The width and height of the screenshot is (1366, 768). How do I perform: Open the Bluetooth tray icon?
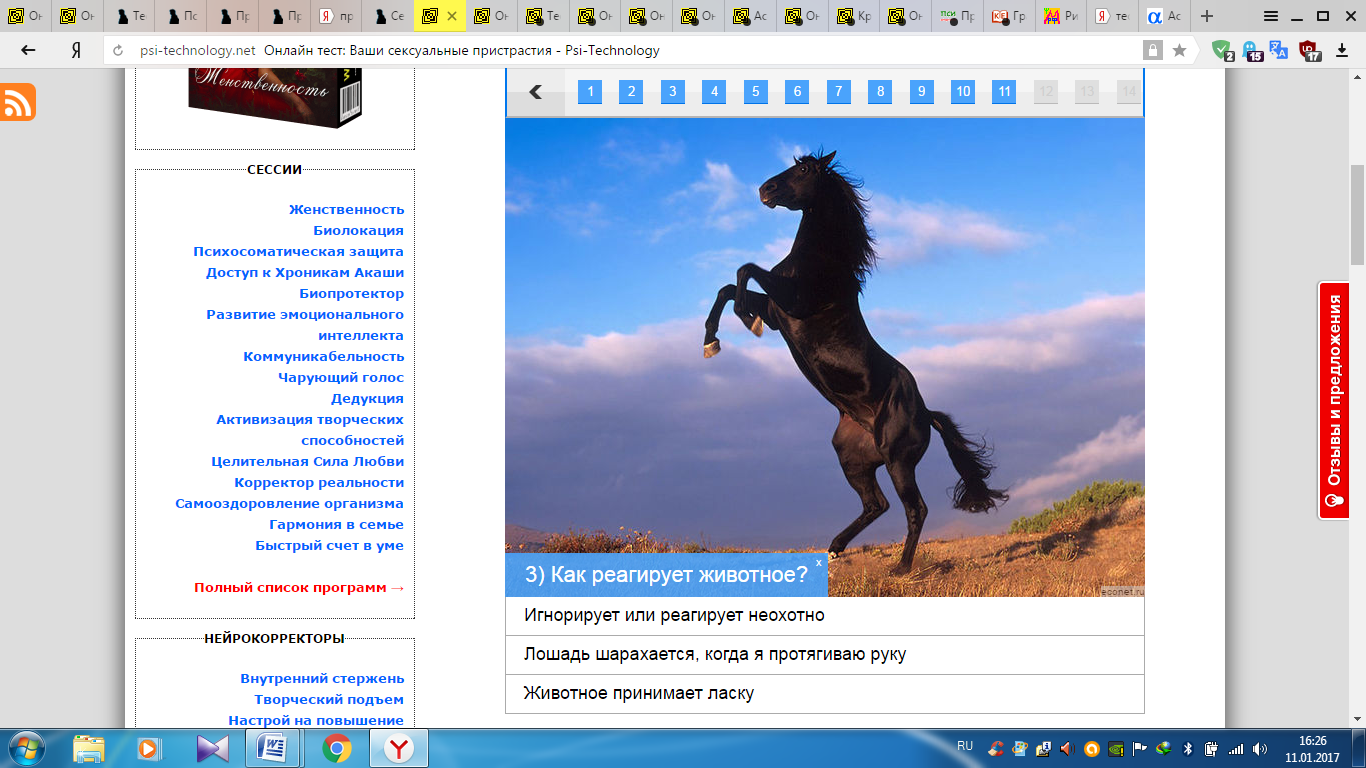(x=1188, y=748)
